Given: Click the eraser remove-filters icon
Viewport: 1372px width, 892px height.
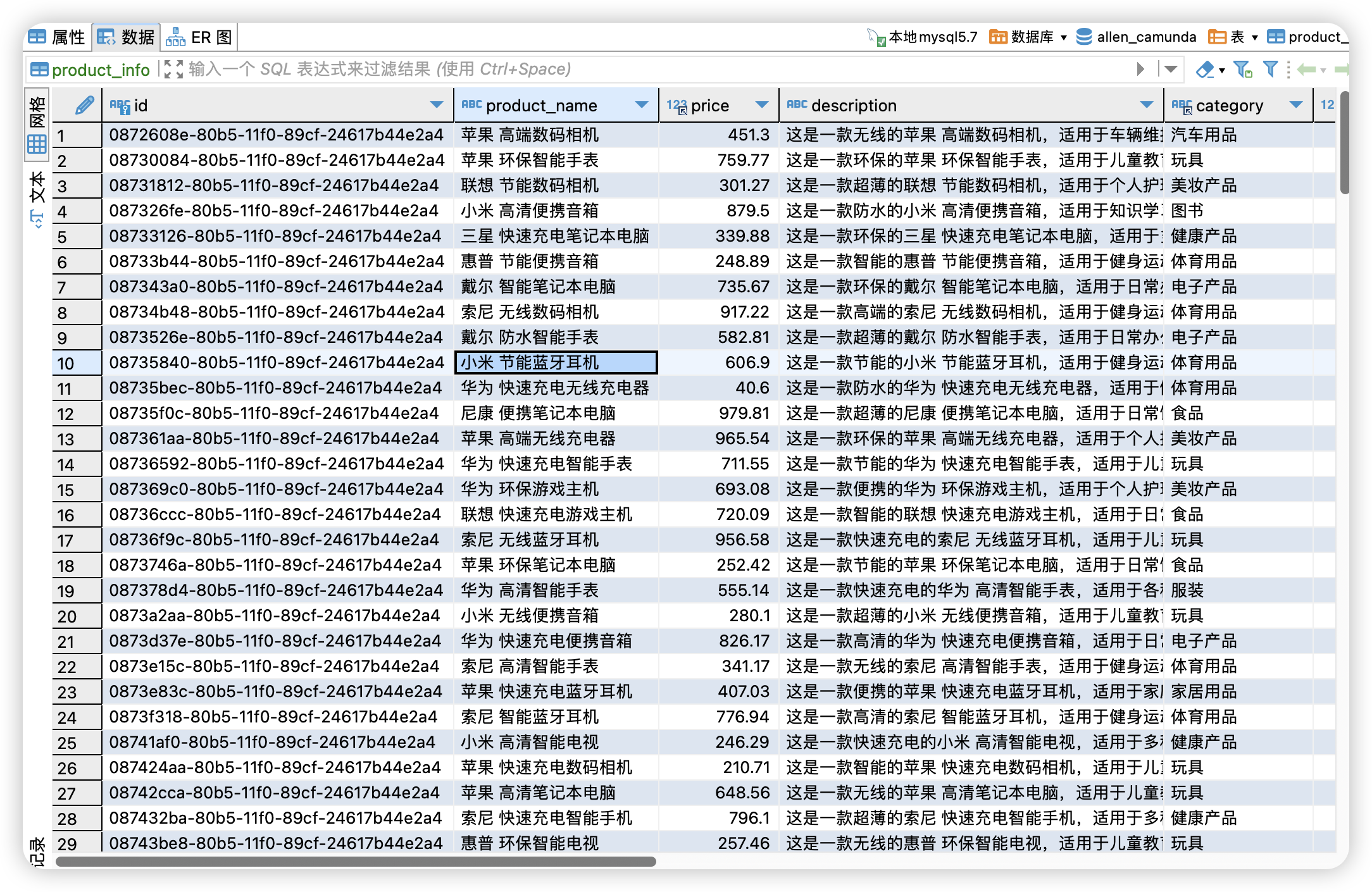Looking at the screenshot, I should 1205,69.
